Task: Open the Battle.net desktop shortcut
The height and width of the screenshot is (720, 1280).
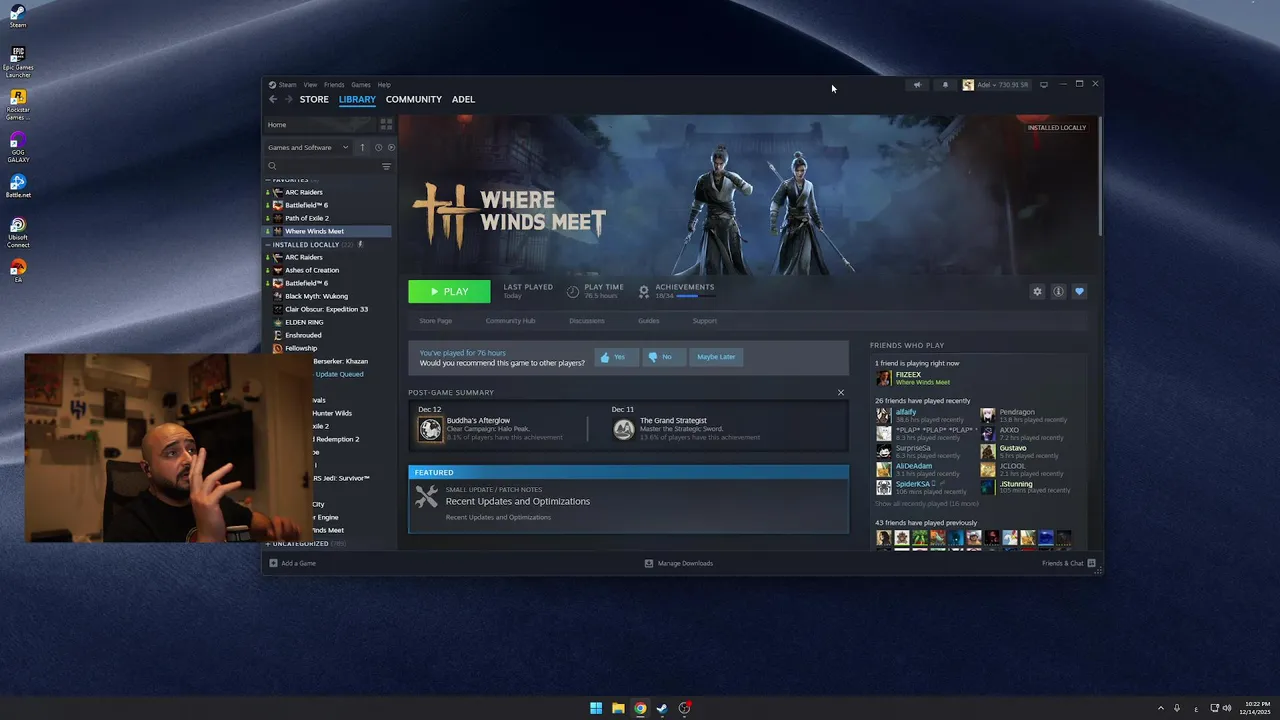Action: coord(18,188)
